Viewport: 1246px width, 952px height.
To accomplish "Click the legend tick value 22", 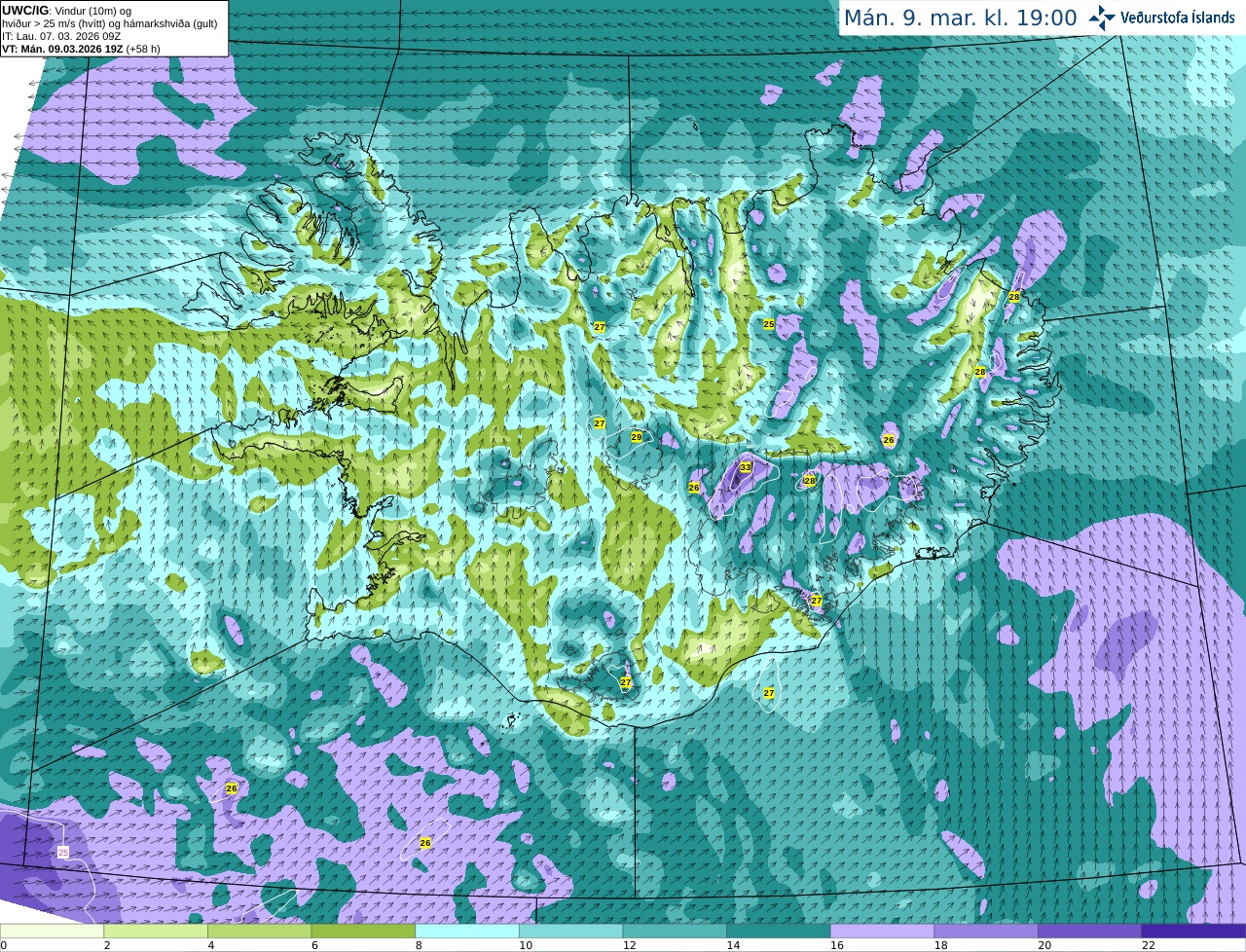I will click(1149, 945).
